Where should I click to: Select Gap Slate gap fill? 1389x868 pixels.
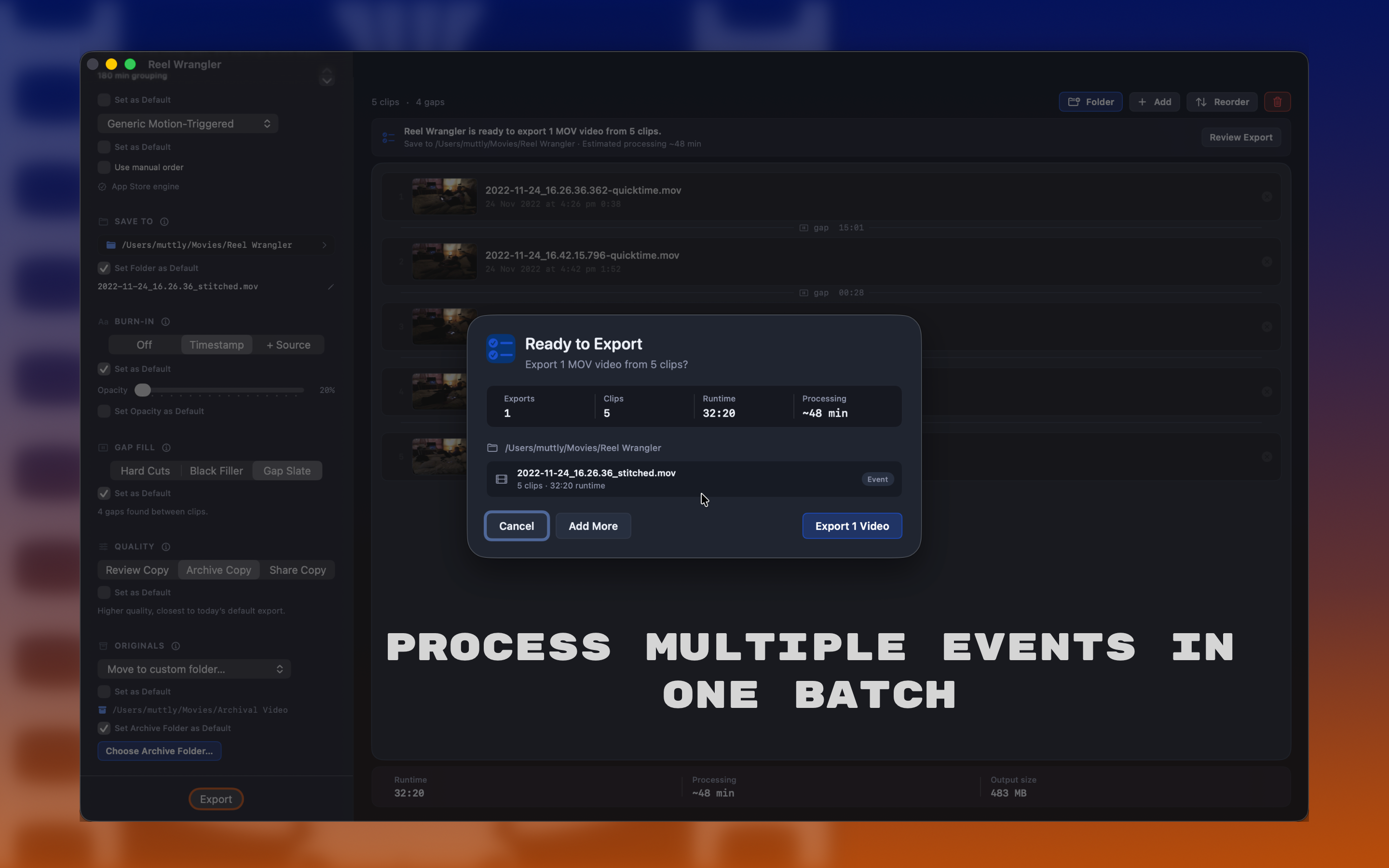click(x=287, y=471)
